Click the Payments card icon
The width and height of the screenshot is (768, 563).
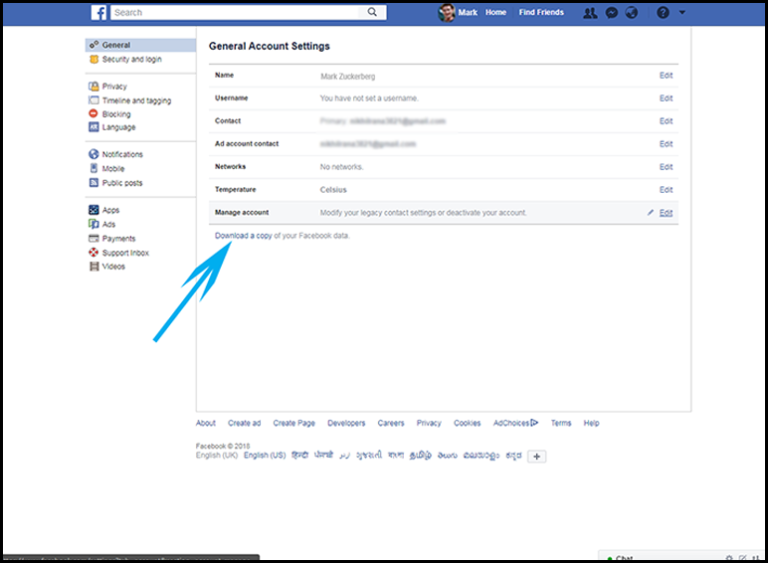pos(94,239)
